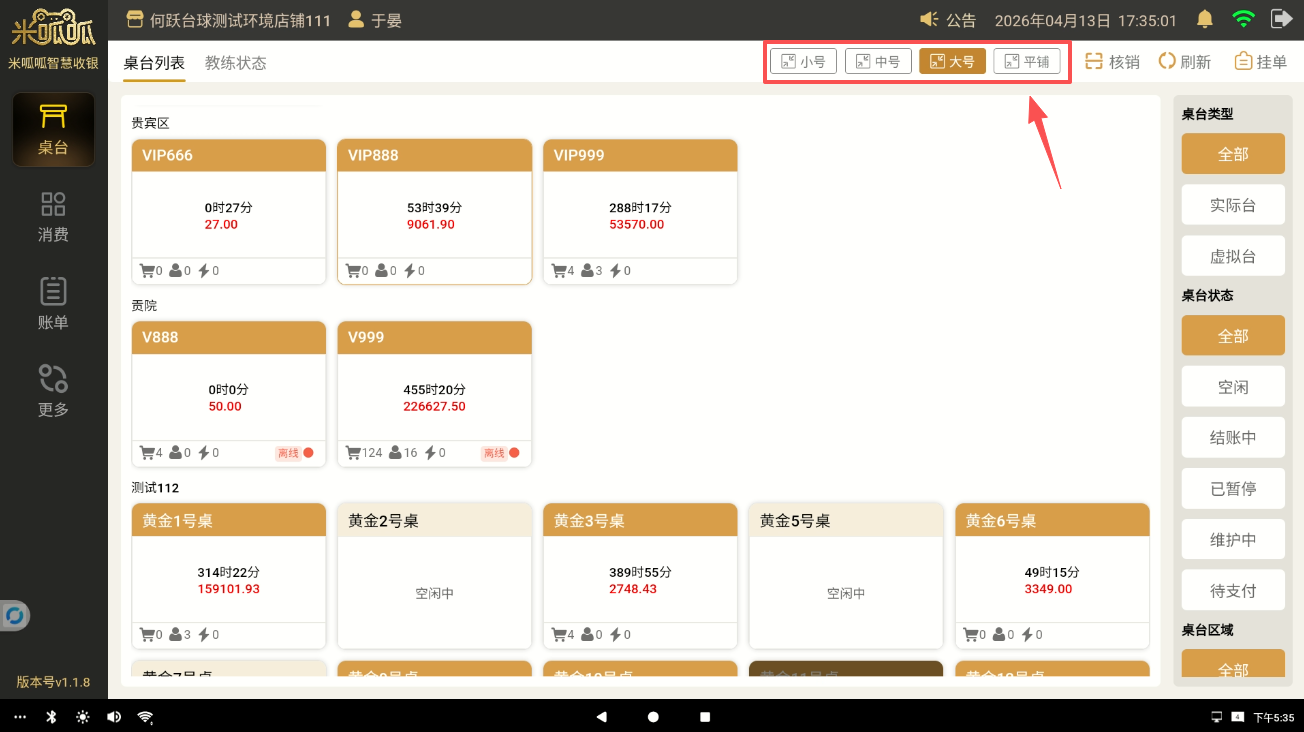
Task: Filter table status by 待支付
Action: (1232, 591)
